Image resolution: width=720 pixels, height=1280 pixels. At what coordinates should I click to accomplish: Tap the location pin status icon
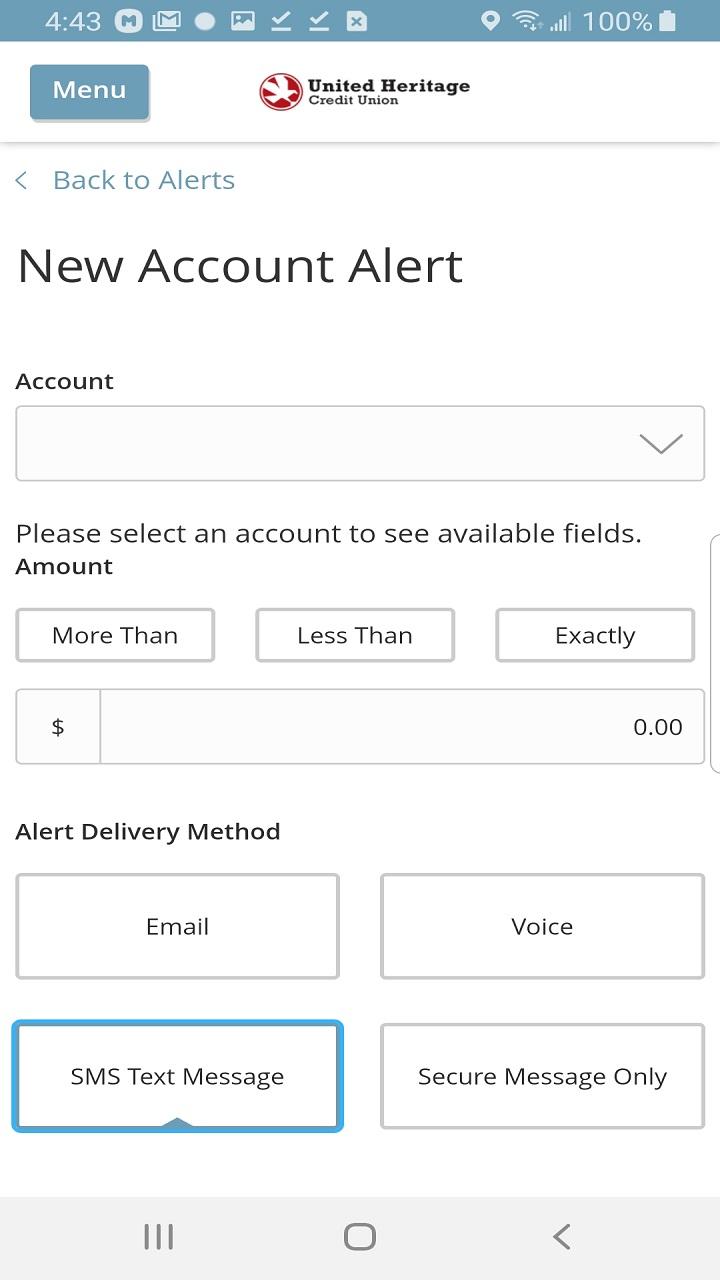pos(490,21)
